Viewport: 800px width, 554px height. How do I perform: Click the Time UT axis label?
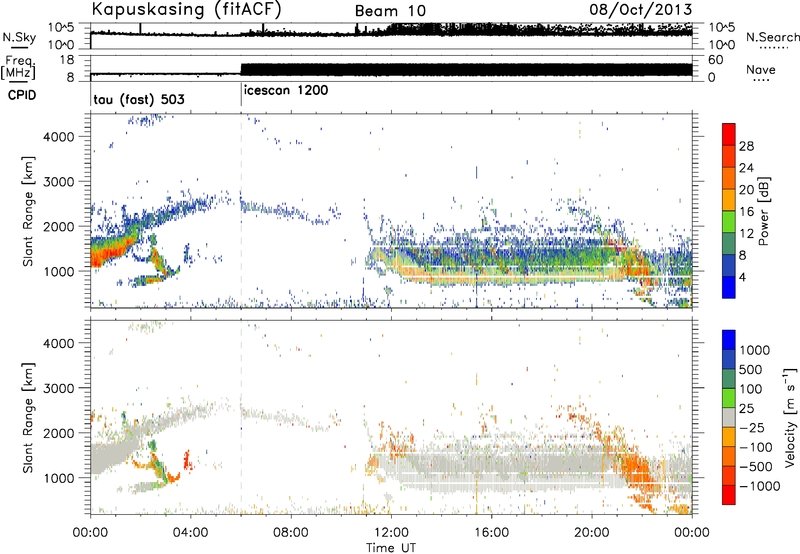click(x=391, y=547)
